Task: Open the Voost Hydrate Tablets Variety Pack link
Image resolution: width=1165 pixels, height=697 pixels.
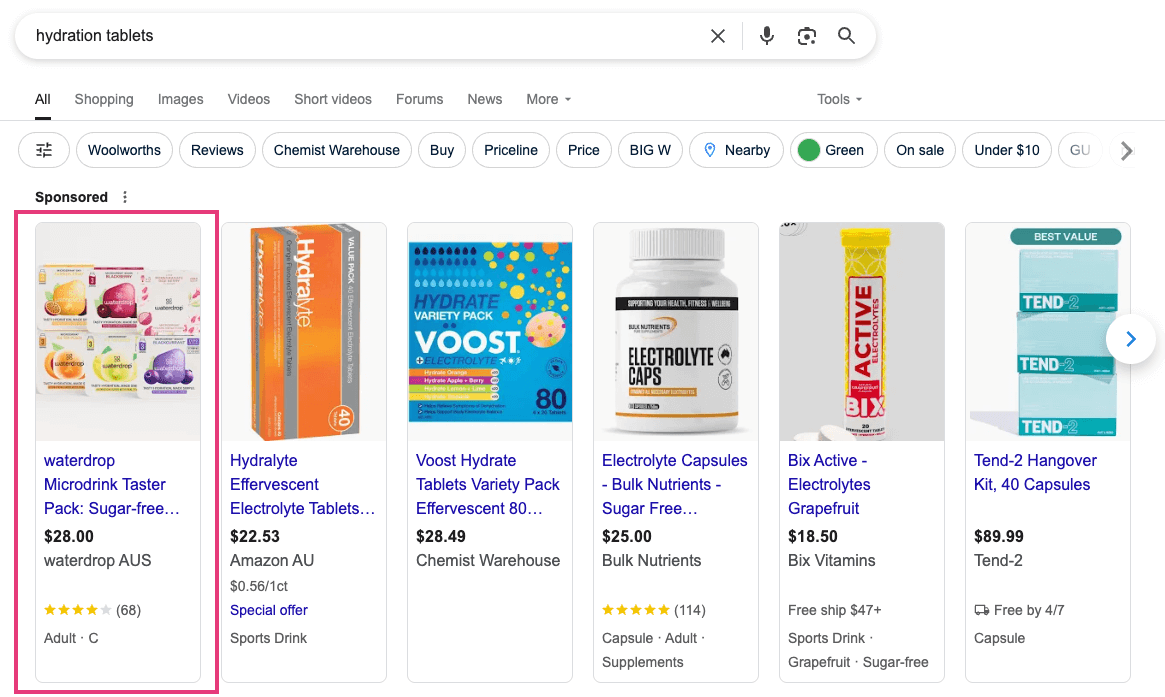Action: (488, 484)
